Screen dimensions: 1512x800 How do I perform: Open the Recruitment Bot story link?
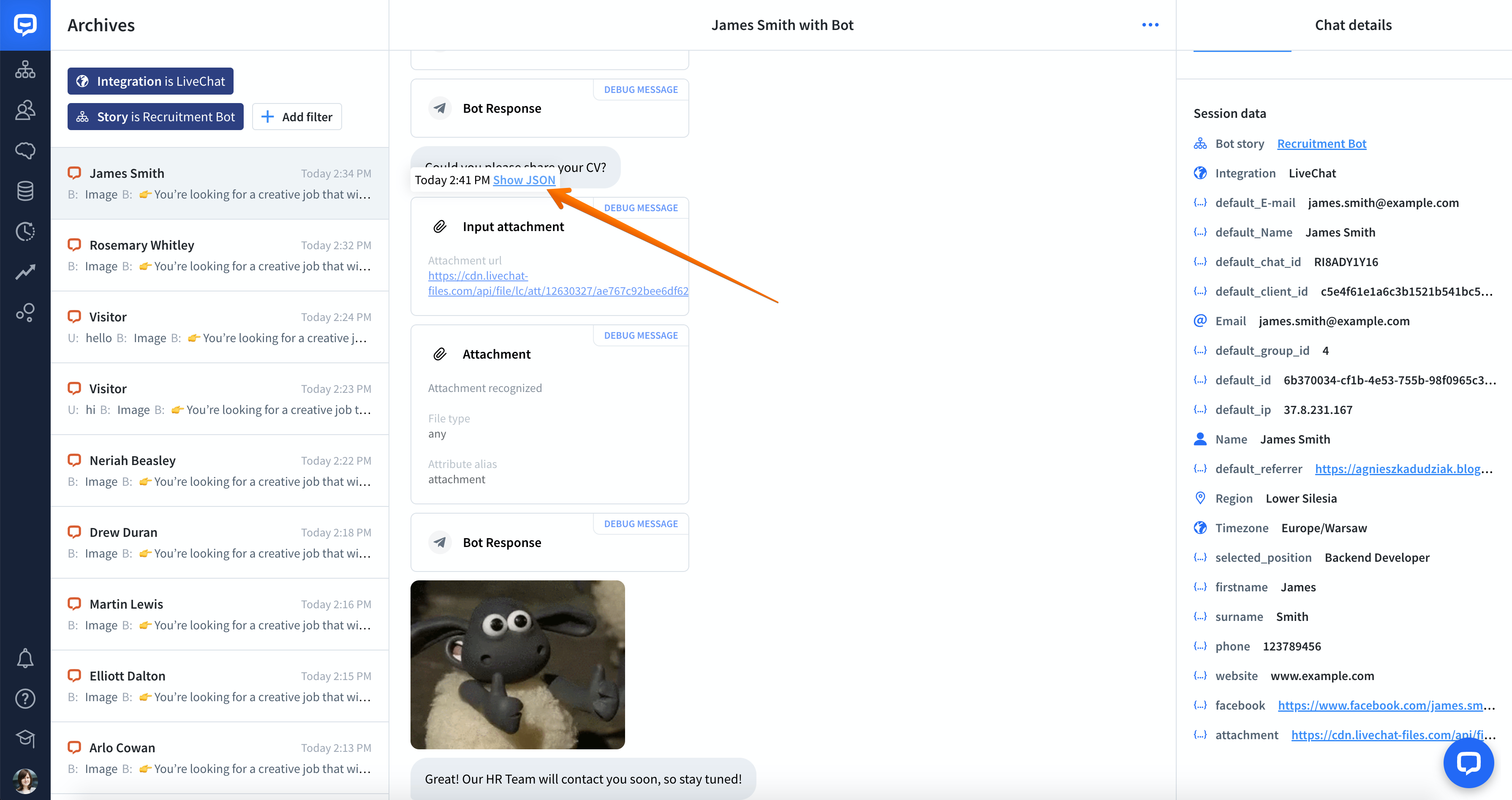click(1322, 144)
